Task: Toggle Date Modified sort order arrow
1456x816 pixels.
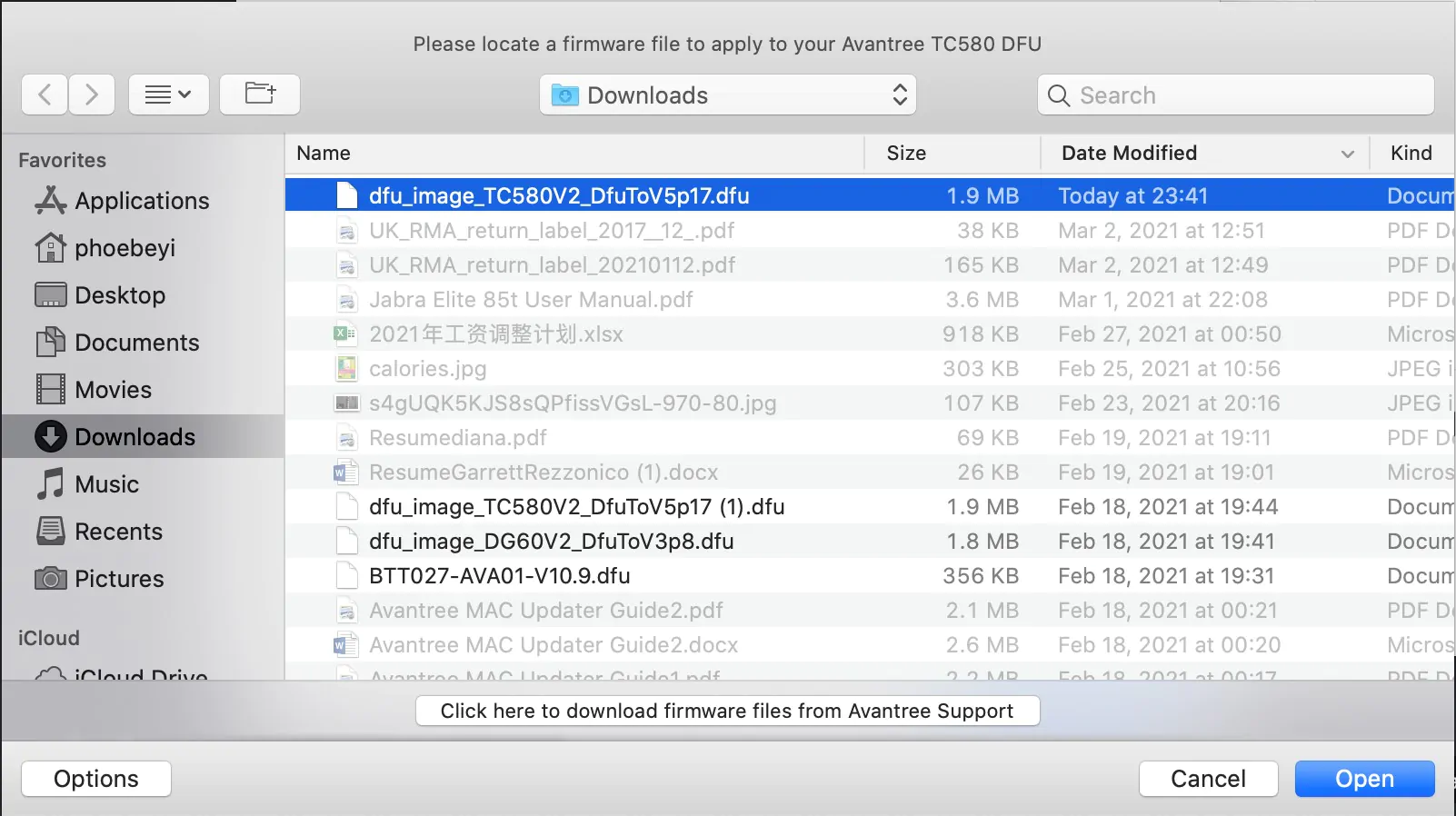Action: (1347, 154)
